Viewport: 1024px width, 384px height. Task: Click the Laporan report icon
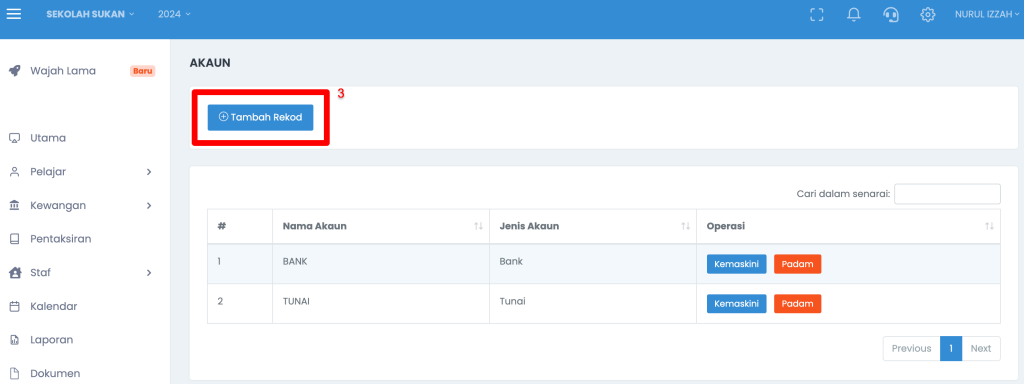[14, 340]
